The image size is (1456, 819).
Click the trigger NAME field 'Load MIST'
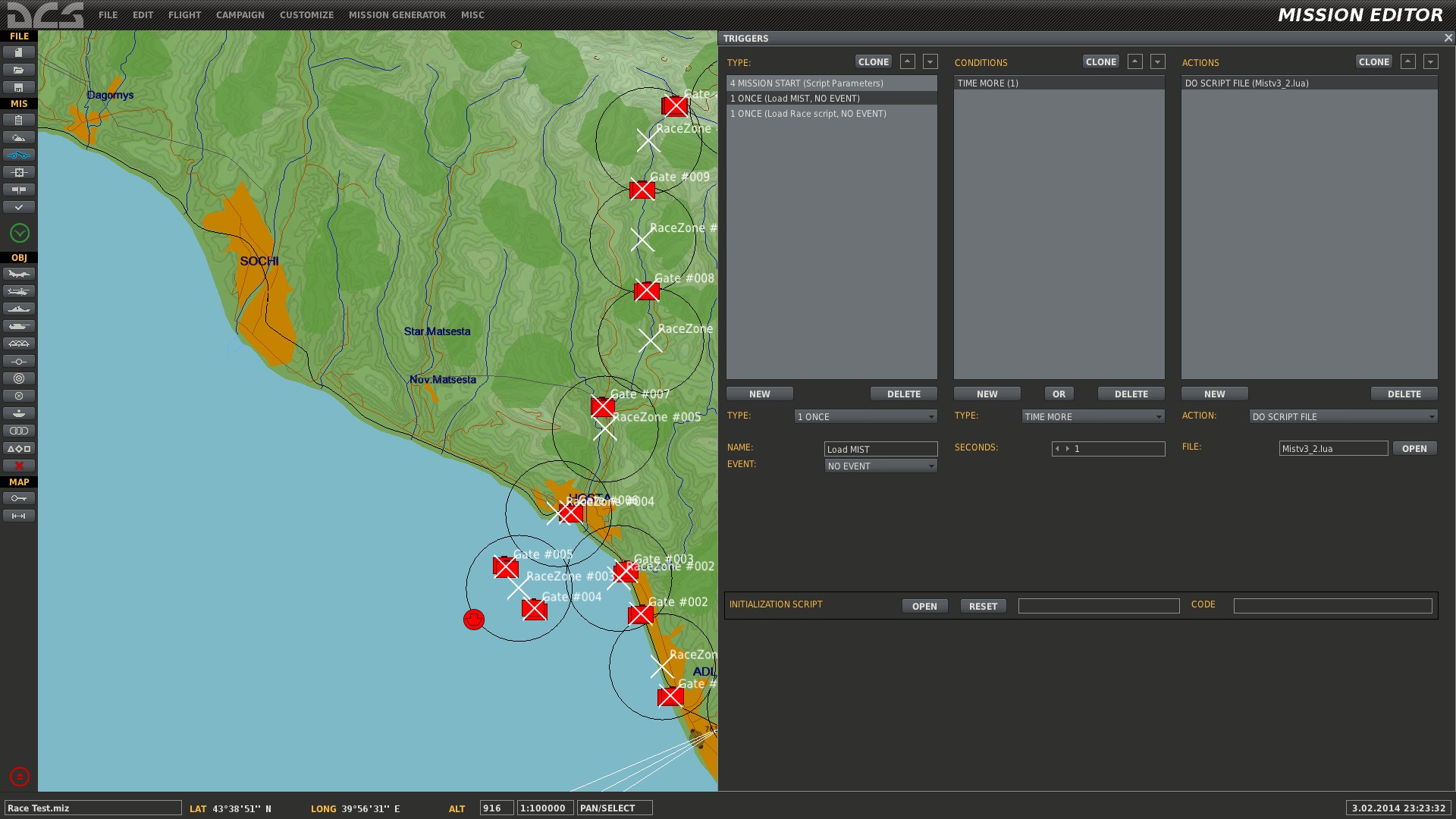[881, 449]
